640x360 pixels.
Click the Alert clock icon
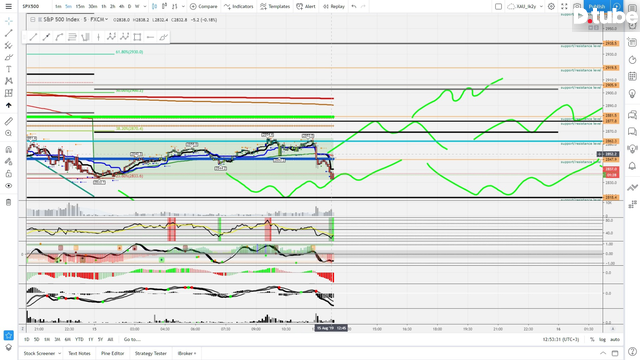click(306, 7)
